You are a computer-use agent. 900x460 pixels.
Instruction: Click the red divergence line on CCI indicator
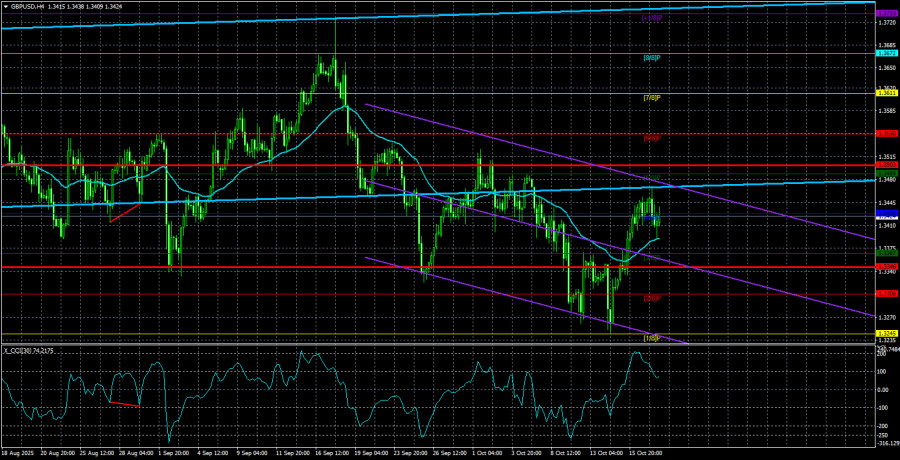click(124, 404)
